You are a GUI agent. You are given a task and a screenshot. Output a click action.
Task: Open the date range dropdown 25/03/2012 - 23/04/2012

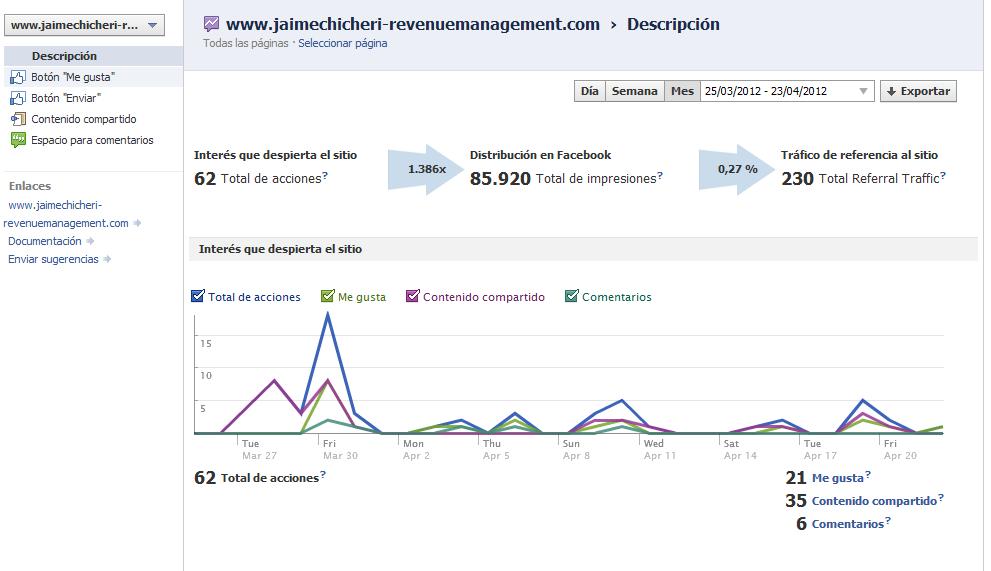tap(787, 91)
